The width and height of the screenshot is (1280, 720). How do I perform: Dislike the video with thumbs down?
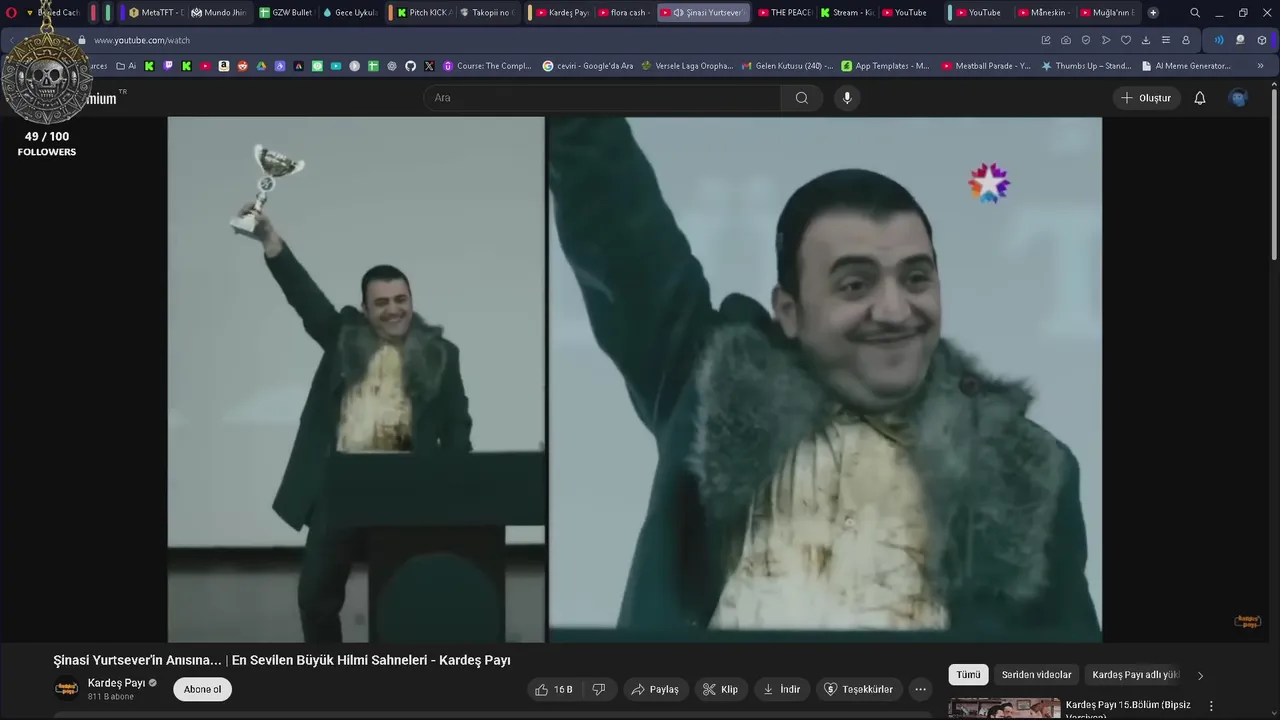point(599,689)
